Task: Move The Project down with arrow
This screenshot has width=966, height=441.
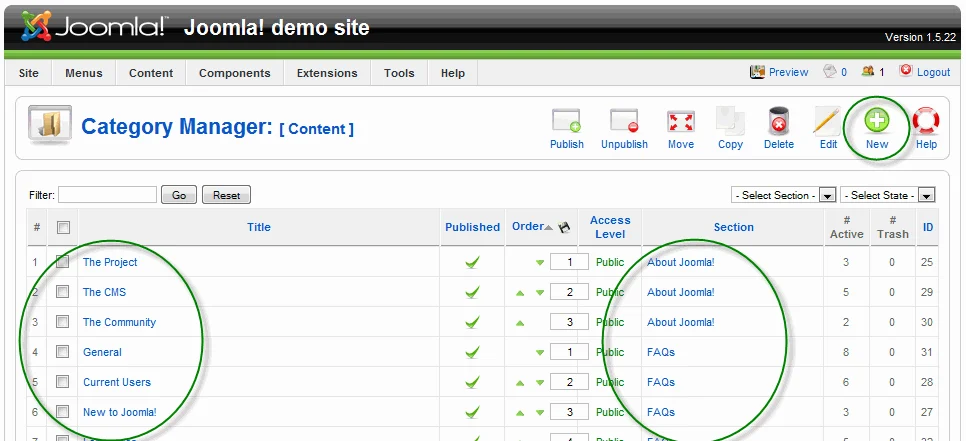Action: [x=540, y=263]
